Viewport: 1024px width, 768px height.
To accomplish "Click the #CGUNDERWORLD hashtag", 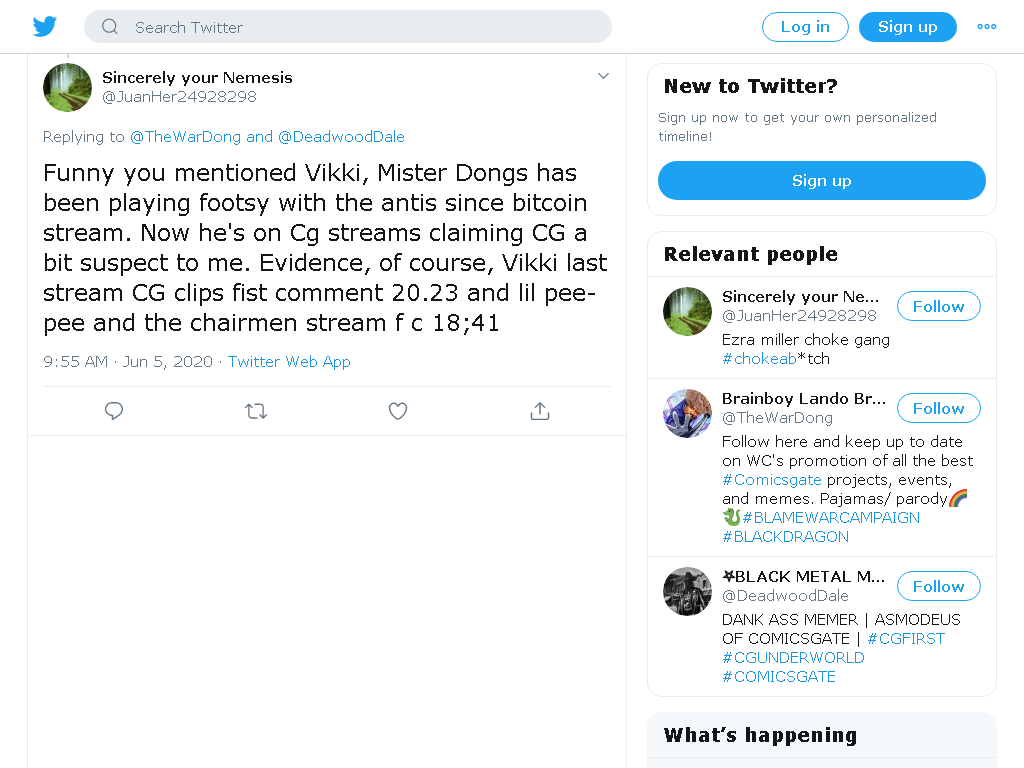I will point(793,658).
